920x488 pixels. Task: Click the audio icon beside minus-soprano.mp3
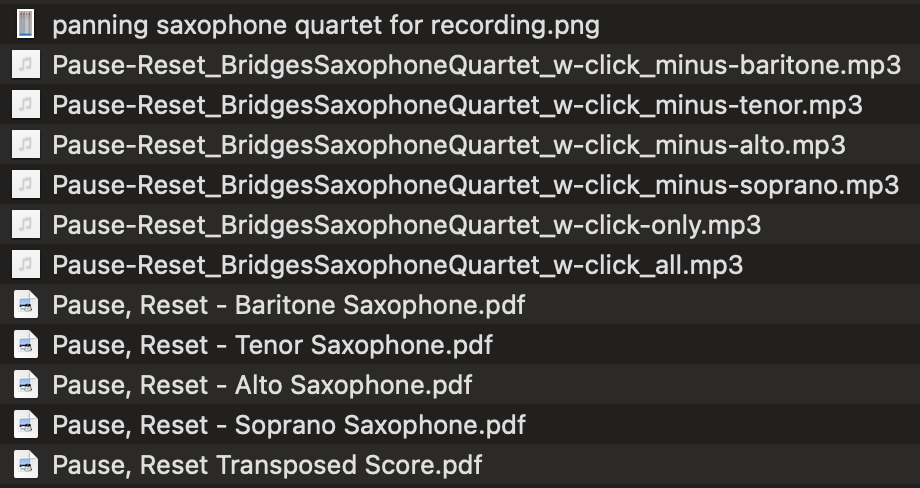click(26, 185)
